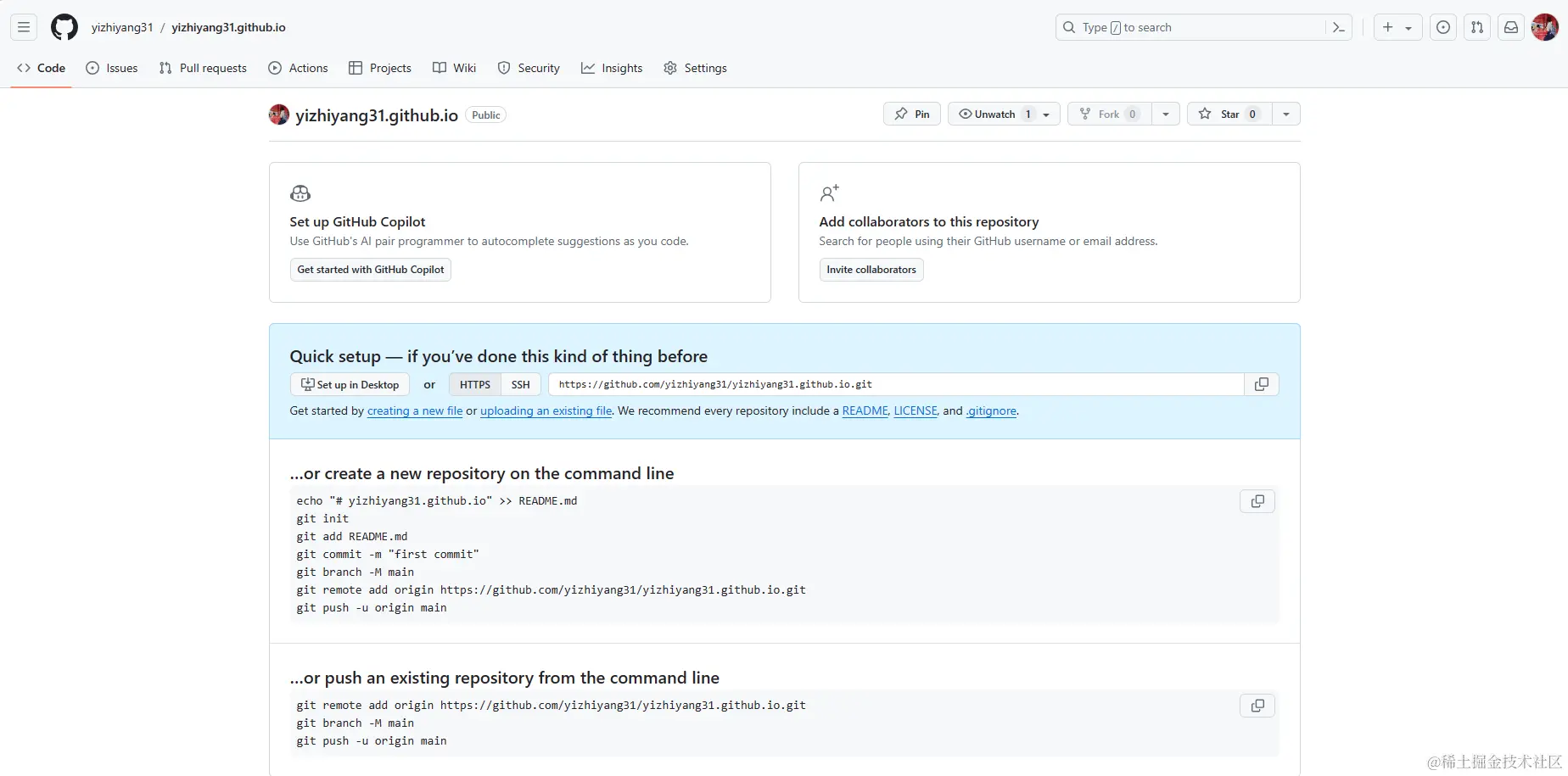Open repository Settings tab

pos(695,68)
